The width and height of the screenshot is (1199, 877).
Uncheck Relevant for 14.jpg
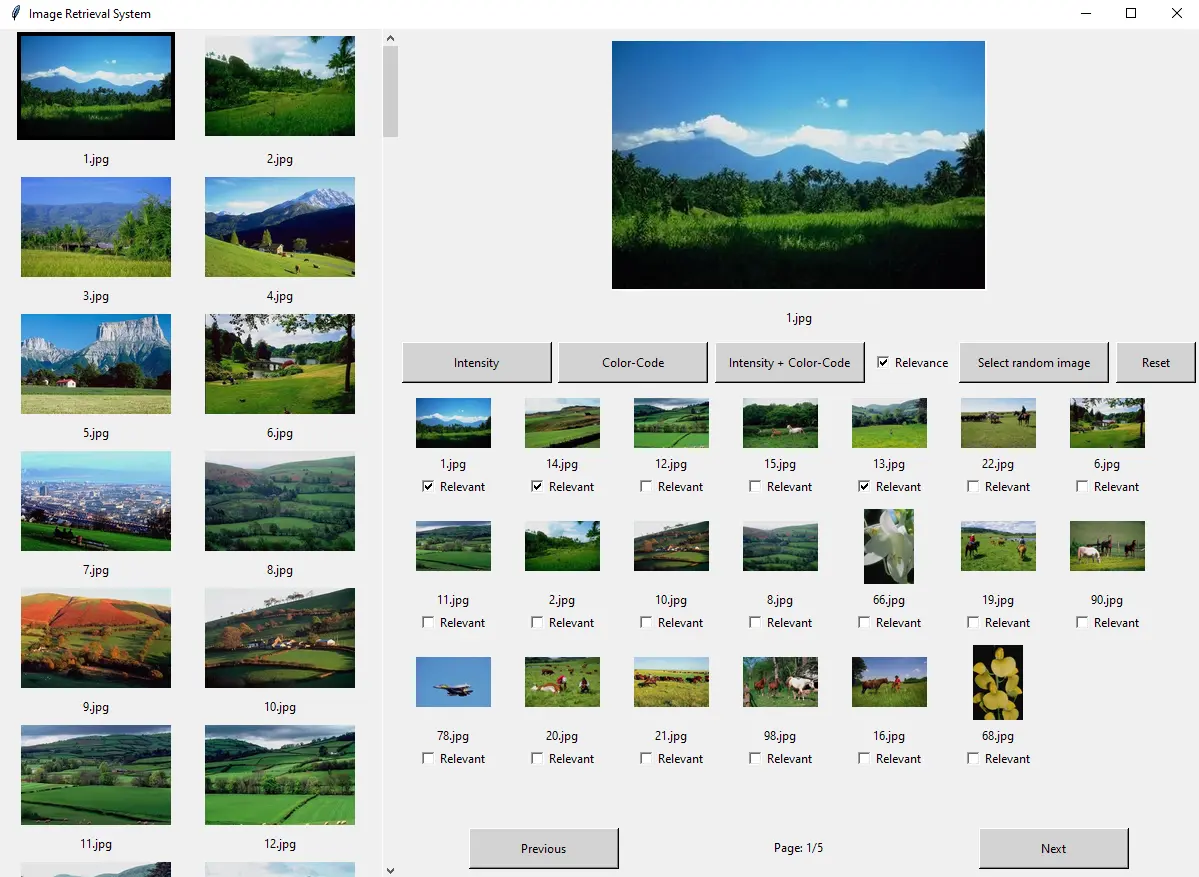[537, 486]
